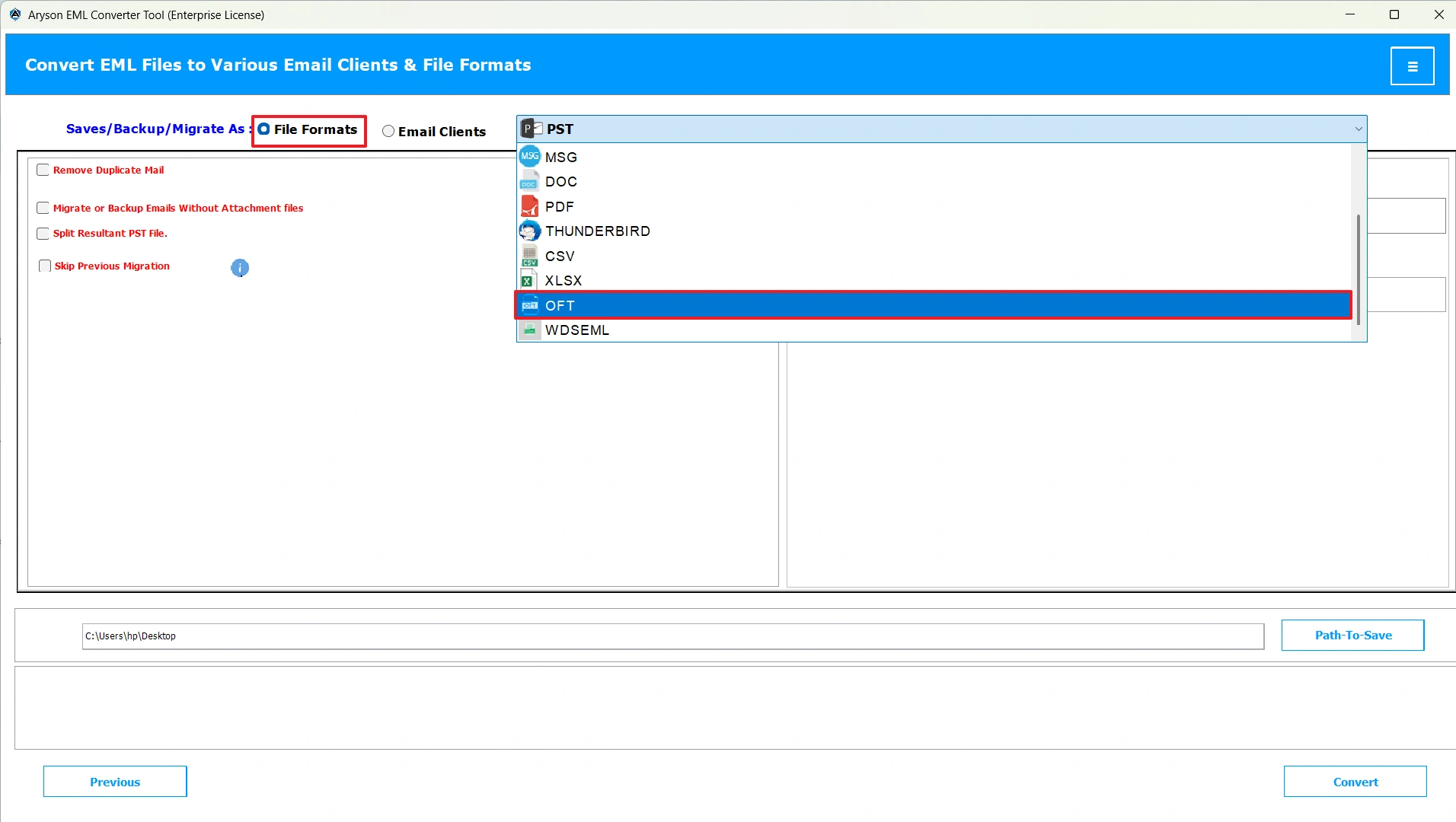This screenshot has width=1456, height=822.
Task: Click the Path-To-Save button
Action: click(1352, 635)
